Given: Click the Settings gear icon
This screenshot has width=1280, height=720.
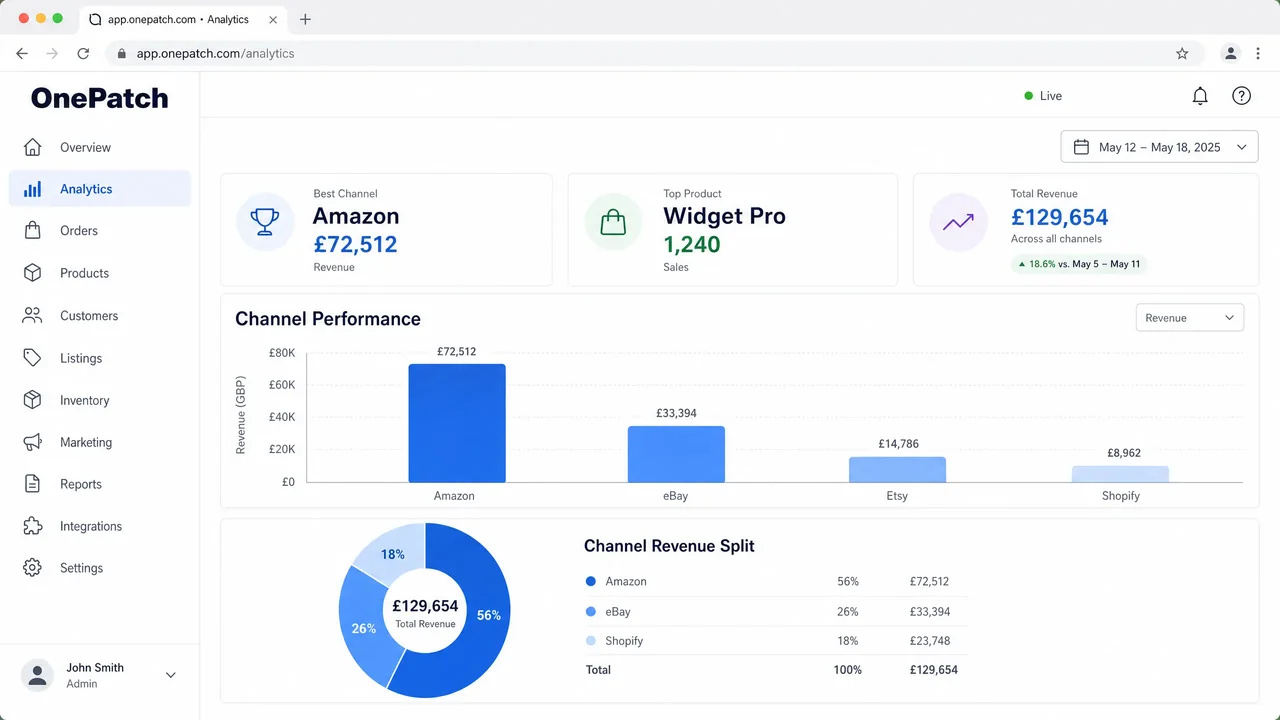Looking at the screenshot, I should [x=32, y=568].
